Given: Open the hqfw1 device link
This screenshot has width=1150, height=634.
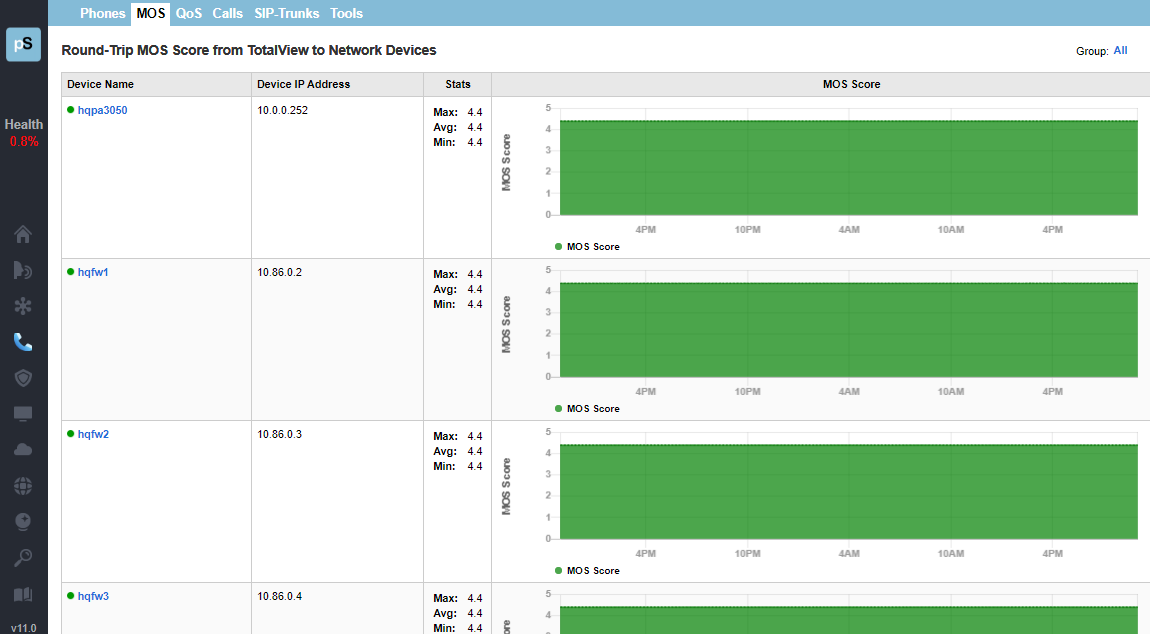Looking at the screenshot, I should coord(93,272).
